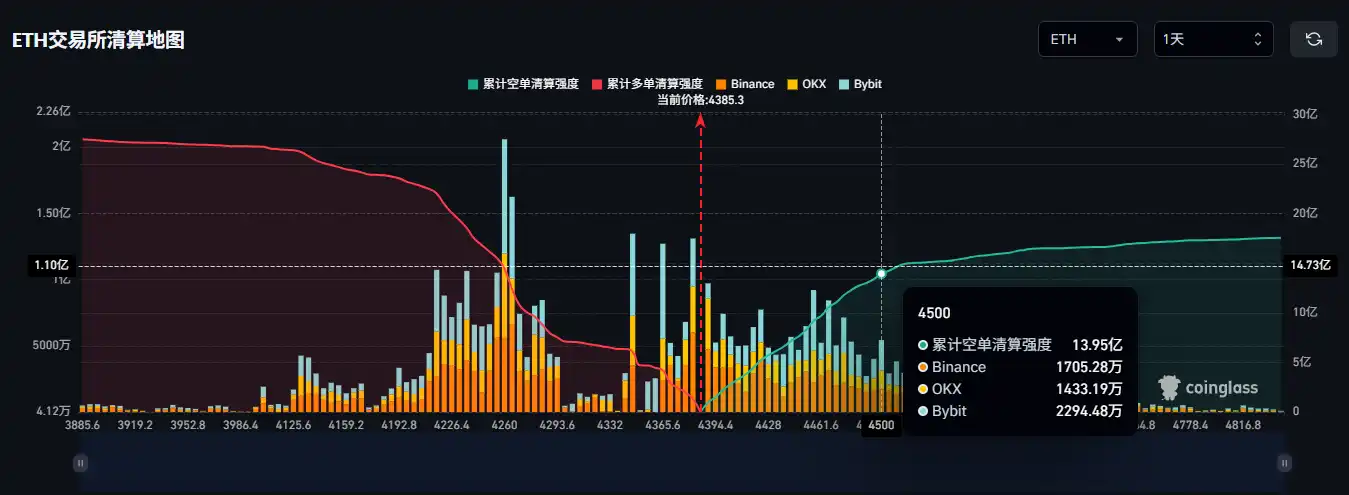The image size is (1349, 495).
Task: Open the ETH coin dropdown
Action: point(1087,40)
